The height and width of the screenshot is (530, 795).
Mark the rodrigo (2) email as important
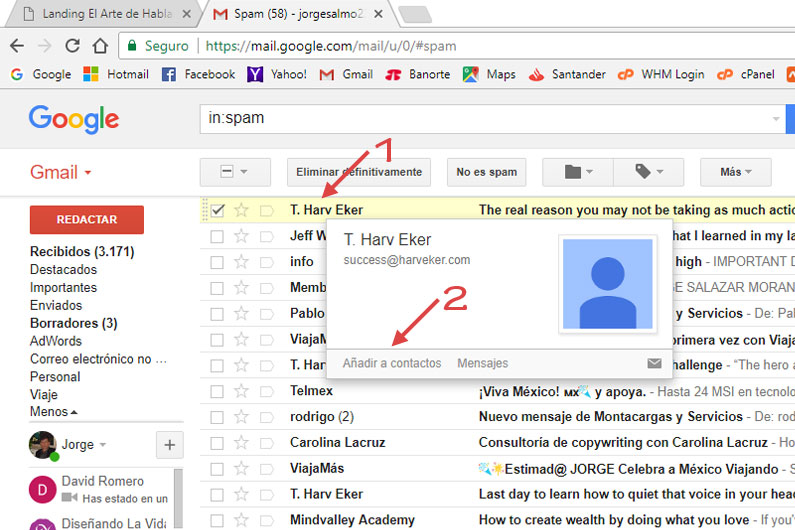[267, 417]
